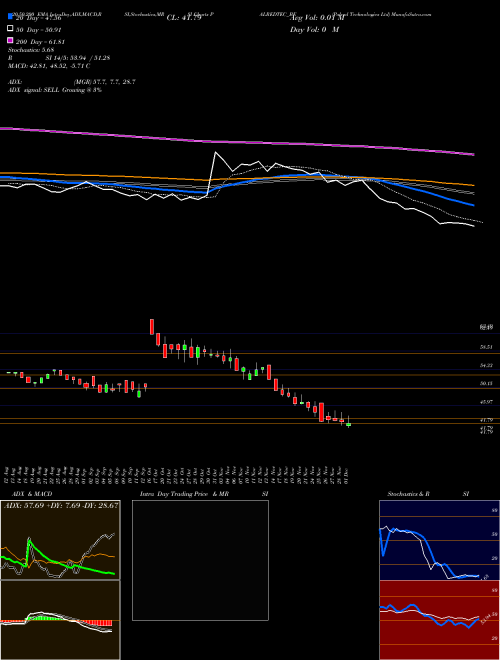Click the 'Day Vol: 0 M' label
The image size is (500, 660).
(314, 30)
